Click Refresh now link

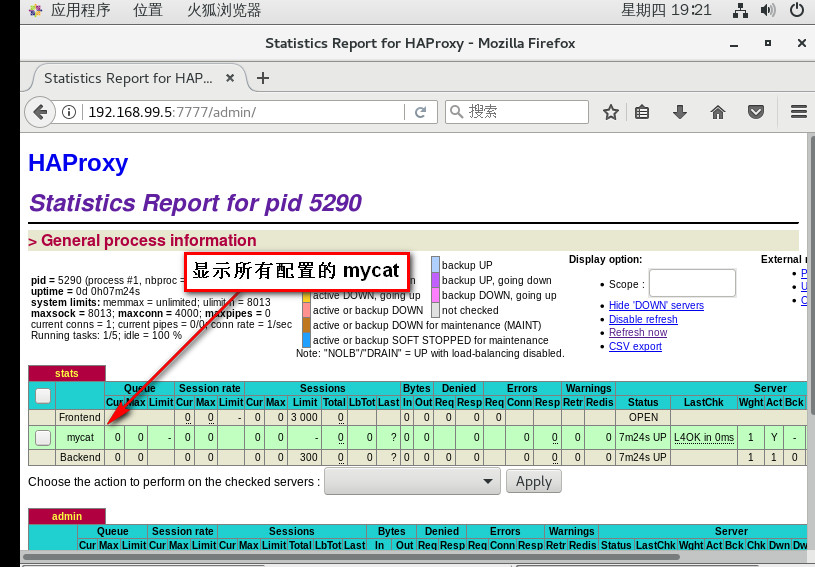tap(638, 332)
